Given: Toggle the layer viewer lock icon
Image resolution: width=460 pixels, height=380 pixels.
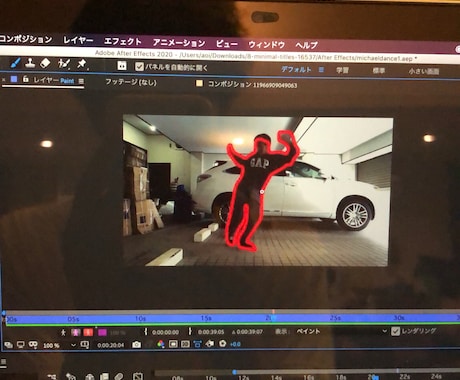Looking at the screenshot, I should click(25, 79).
